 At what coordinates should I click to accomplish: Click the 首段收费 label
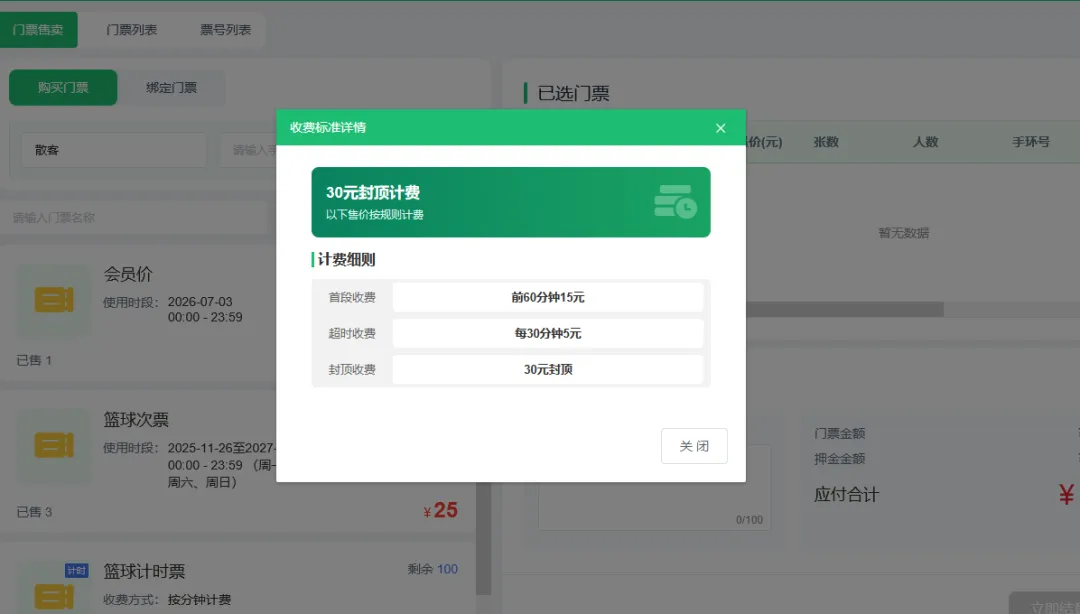pos(352,297)
